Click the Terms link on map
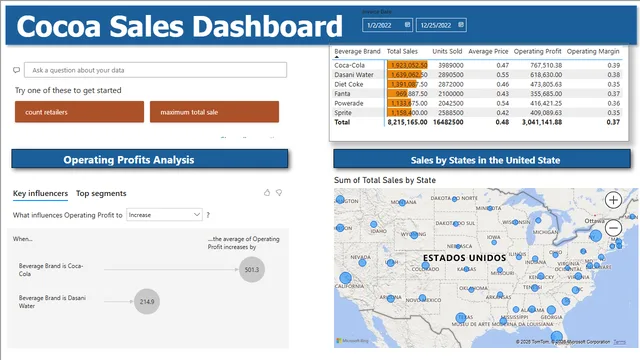Viewport: 640px width, 360px height. tap(620, 342)
